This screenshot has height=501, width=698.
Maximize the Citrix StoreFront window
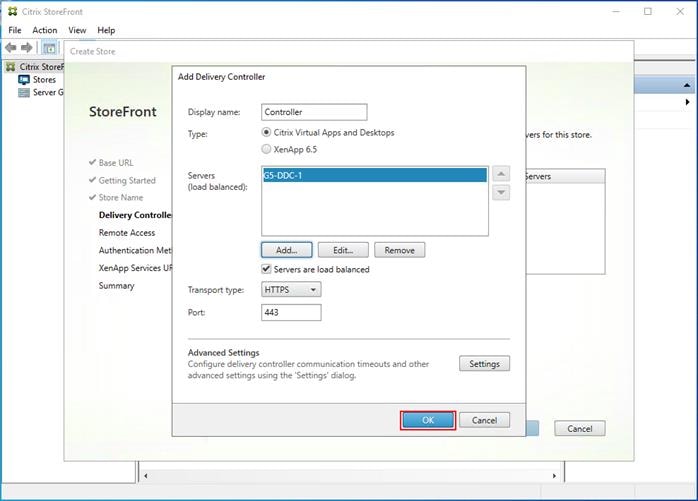pyautogui.click(x=648, y=12)
